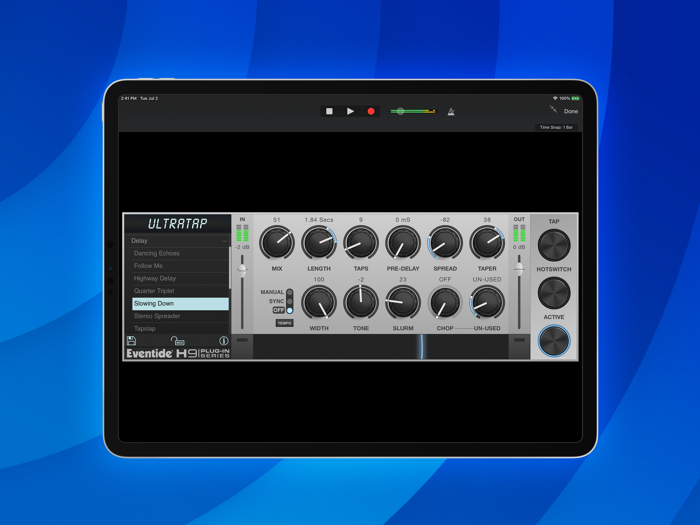Image resolution: width=700 pixels, height=525 pixels.
Task: Stop playback with the square button
Action: pyautogui.click(x=329, y=111)
